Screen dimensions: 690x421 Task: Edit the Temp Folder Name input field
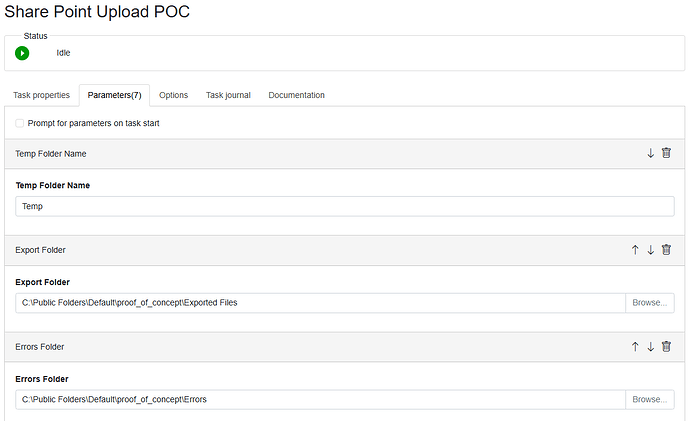tap(345, 206)
